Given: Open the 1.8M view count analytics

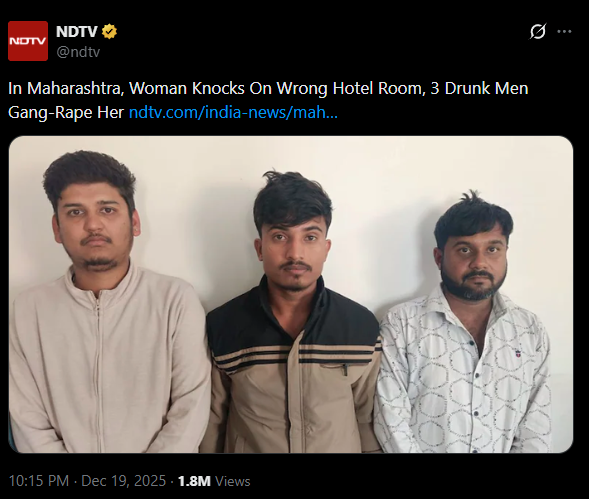Looking at the screenshot, I should click(194, 481).
